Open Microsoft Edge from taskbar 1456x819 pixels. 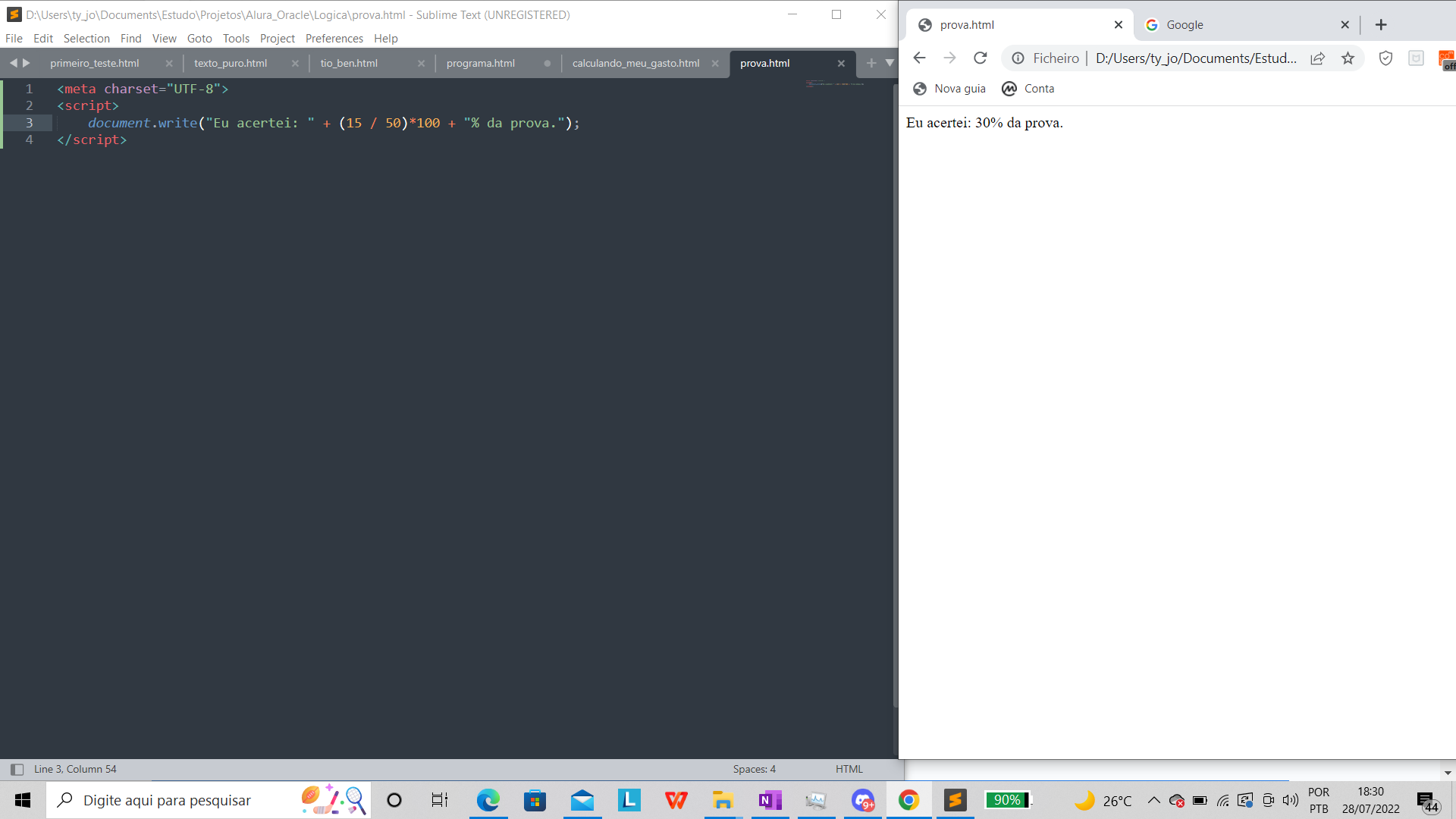pos(488,800)
